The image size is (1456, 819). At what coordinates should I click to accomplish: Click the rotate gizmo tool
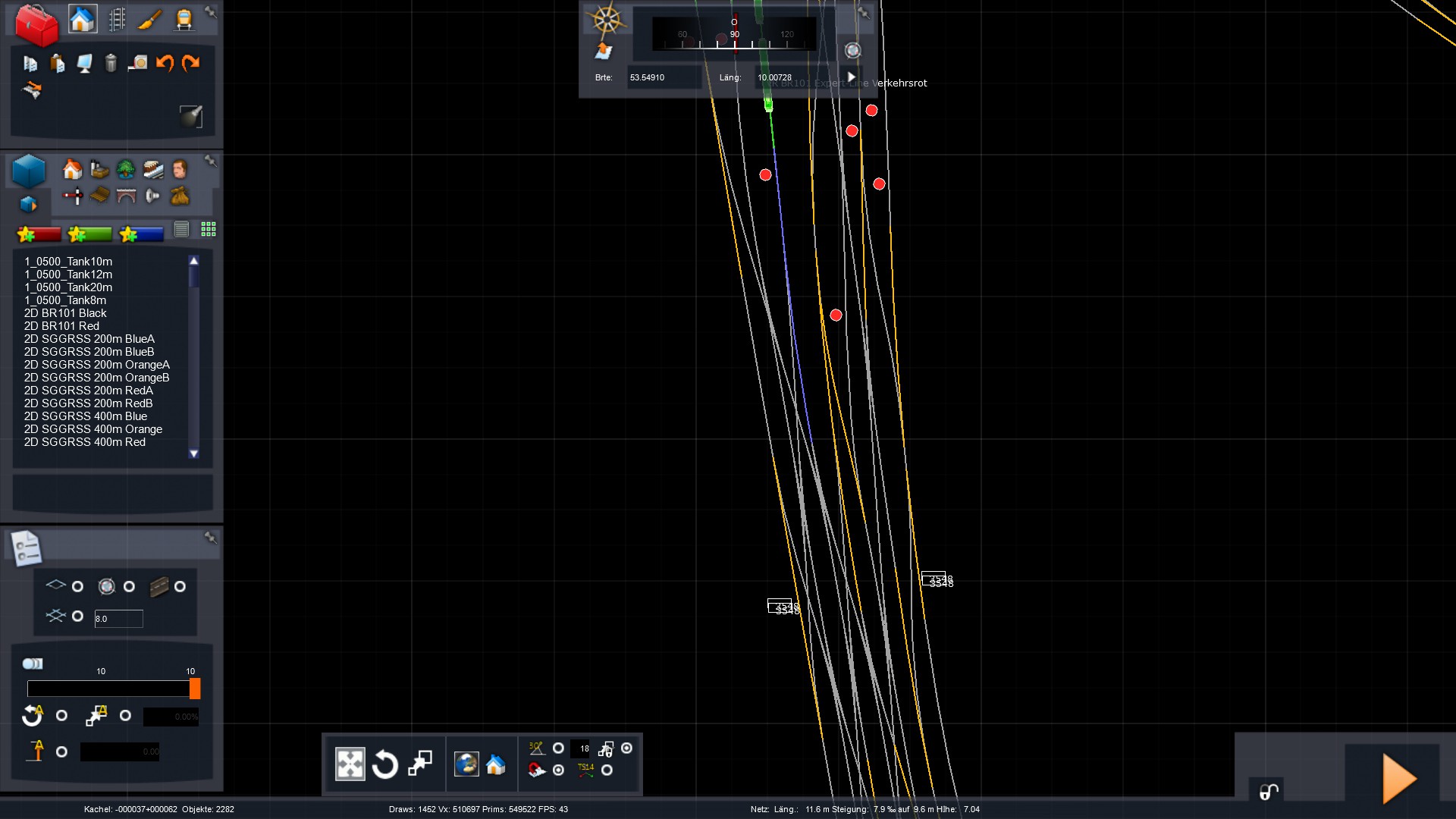[x=384, y=764]
